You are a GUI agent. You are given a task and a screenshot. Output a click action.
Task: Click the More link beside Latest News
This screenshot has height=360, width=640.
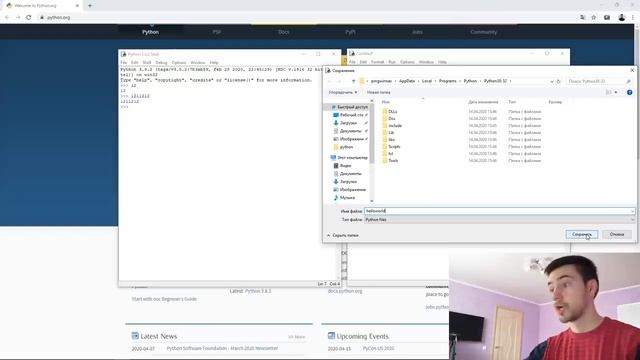[x=297, y=337]
